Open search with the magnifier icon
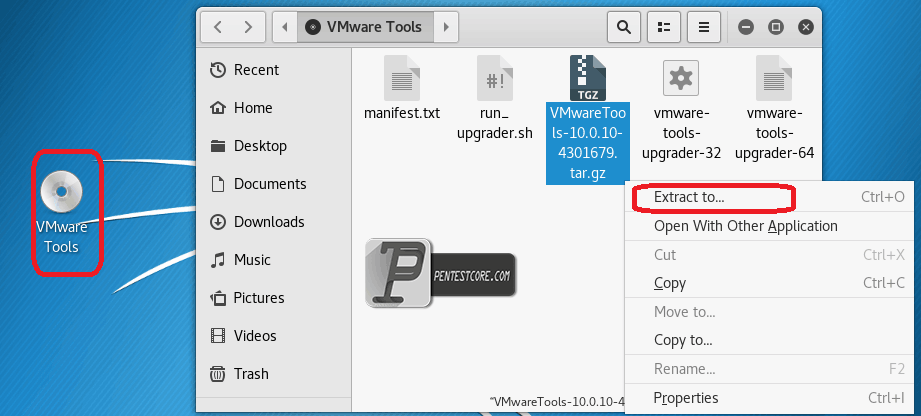The width and height of the screenshot is (921, 416). tap(623, 27)
